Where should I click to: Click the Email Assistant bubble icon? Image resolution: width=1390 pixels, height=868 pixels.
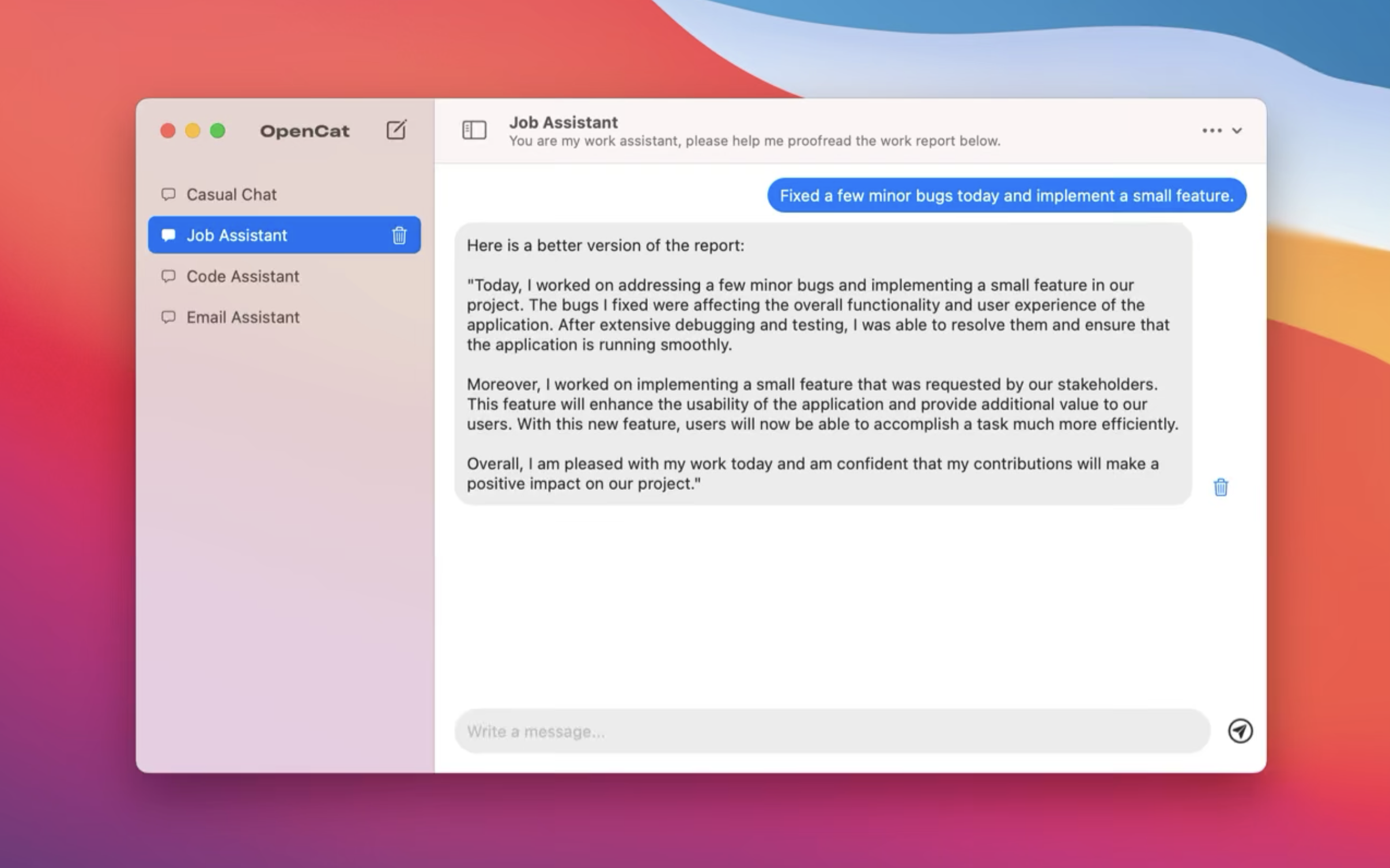[x=168, y=317]
